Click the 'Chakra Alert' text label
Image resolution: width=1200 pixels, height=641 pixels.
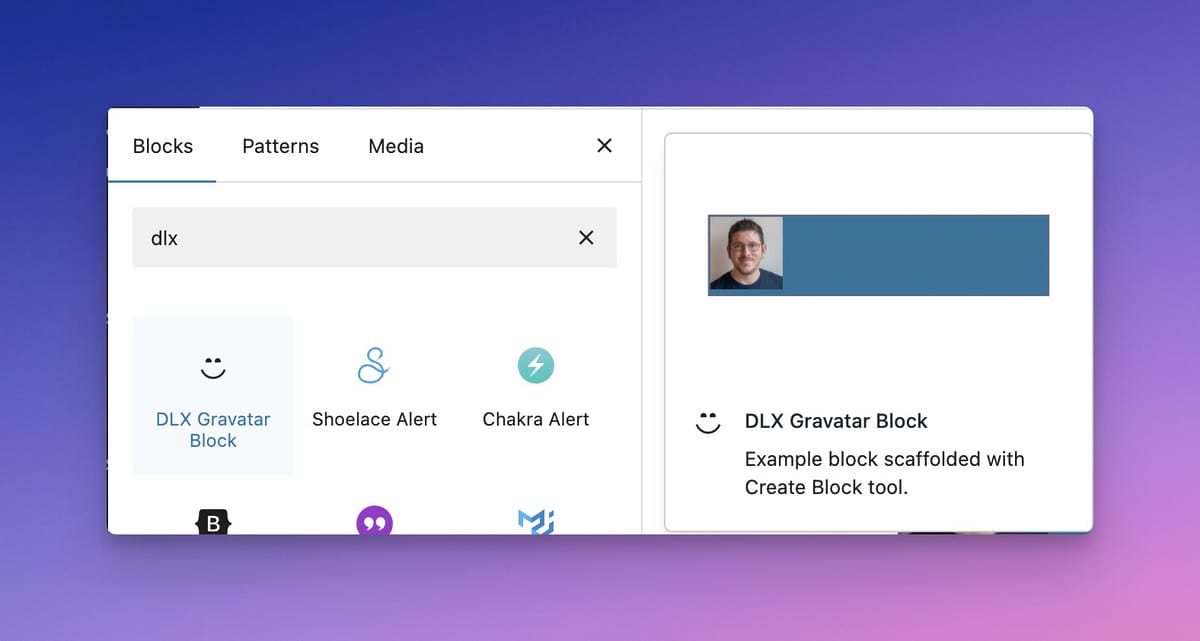coord(535,419)
